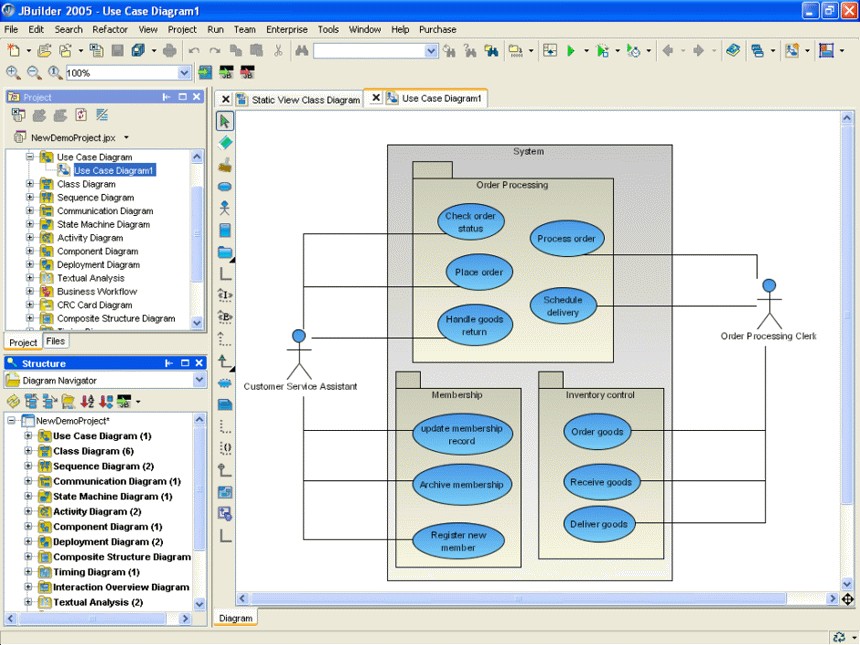Screen dimensions: 860x645
Task: Select the Process order use case ellipse
Action: (x=567, y=239)
